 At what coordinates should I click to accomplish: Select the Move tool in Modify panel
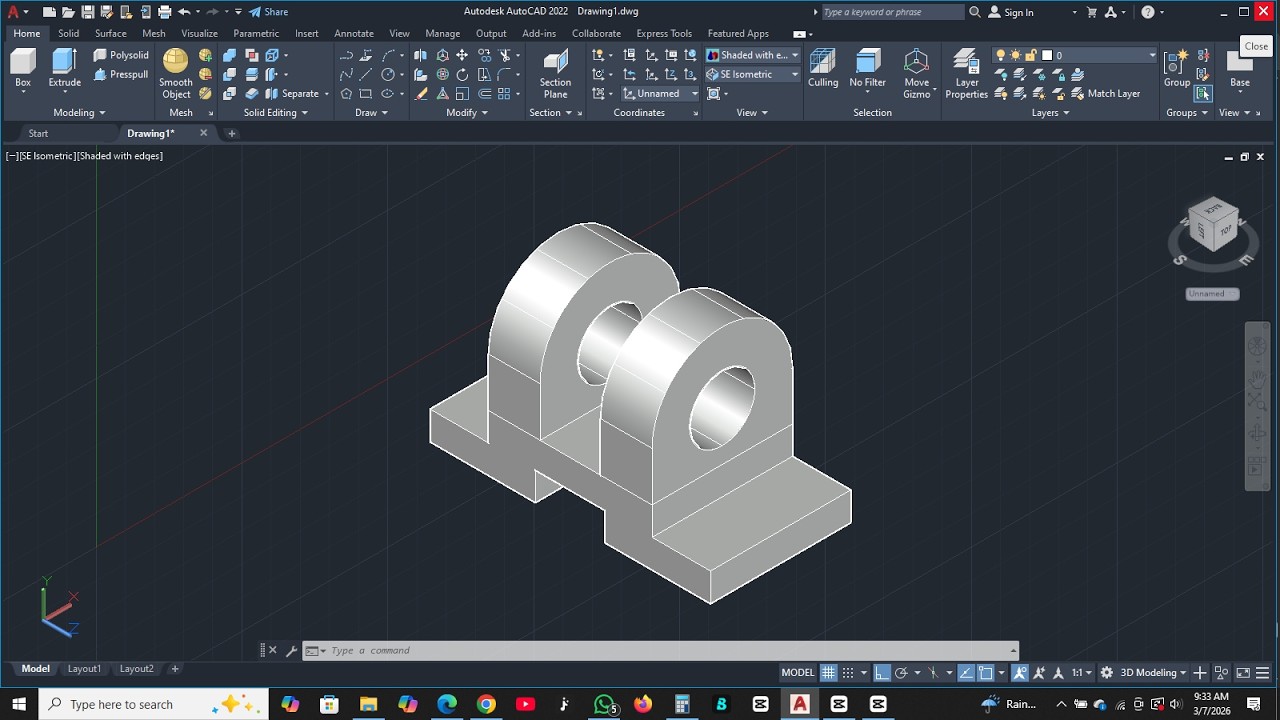pos(462,55)
